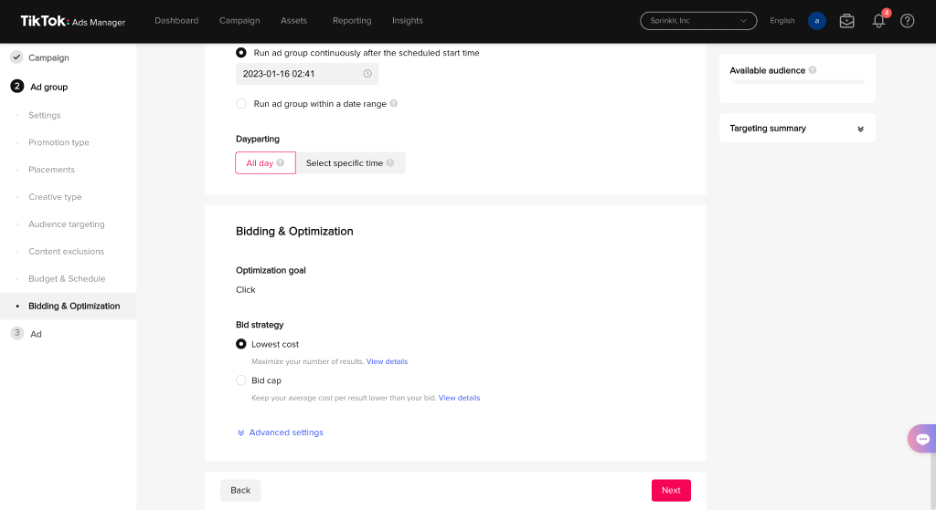
Task: Open the briefcase business center icon
Action: (x=846, y=21)
